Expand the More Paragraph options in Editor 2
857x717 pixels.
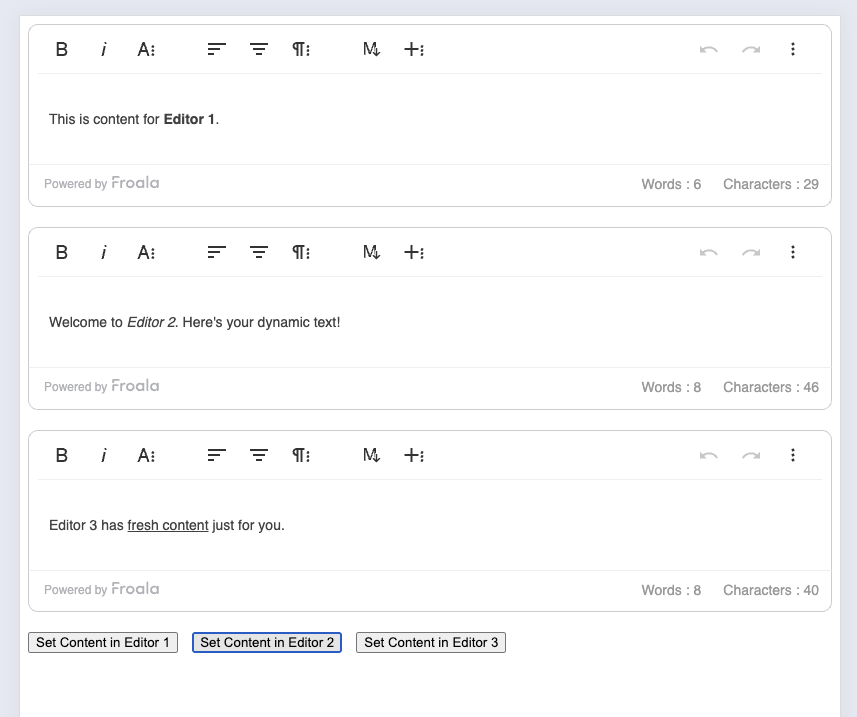tap(300, 252)
